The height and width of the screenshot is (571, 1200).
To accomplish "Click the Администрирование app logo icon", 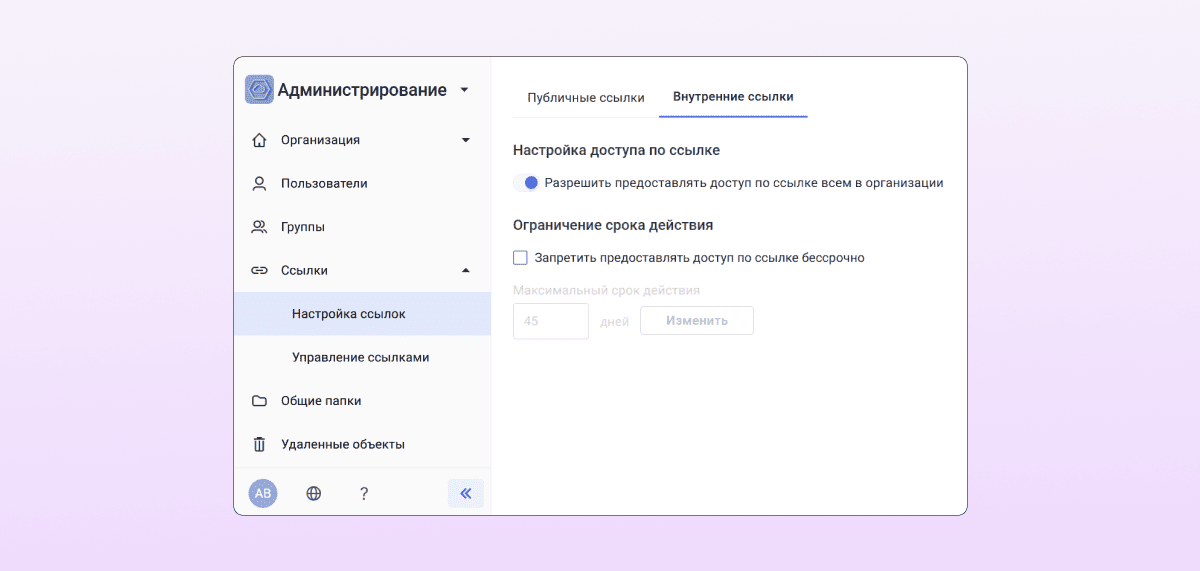I will [259, 90].
